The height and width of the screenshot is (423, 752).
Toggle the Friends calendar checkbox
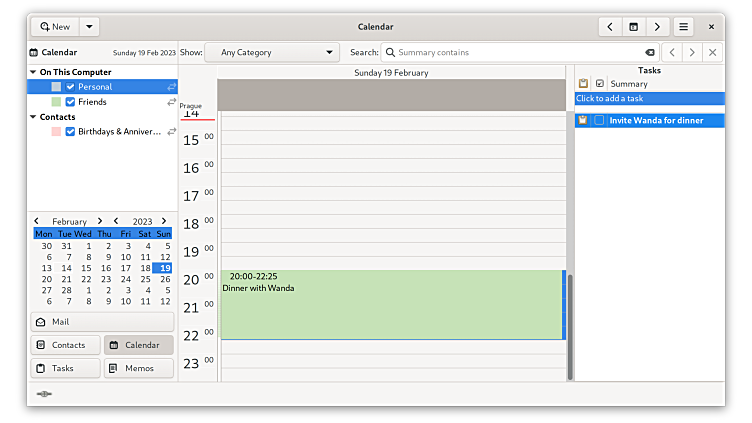(x=70, y=102)
